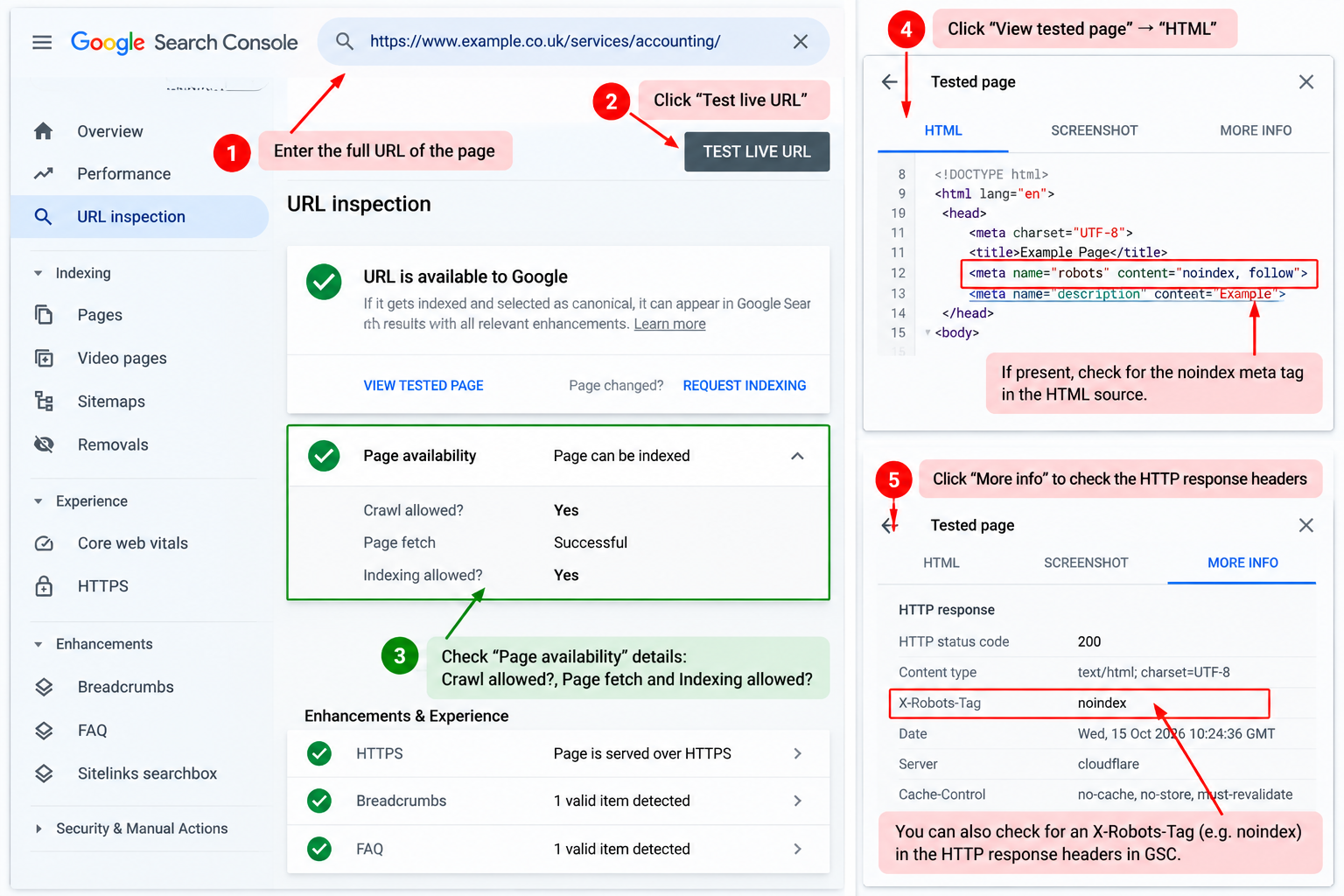Close the lower Tested page panel
Screen dimensions: 1344x896
[1306, 525]
